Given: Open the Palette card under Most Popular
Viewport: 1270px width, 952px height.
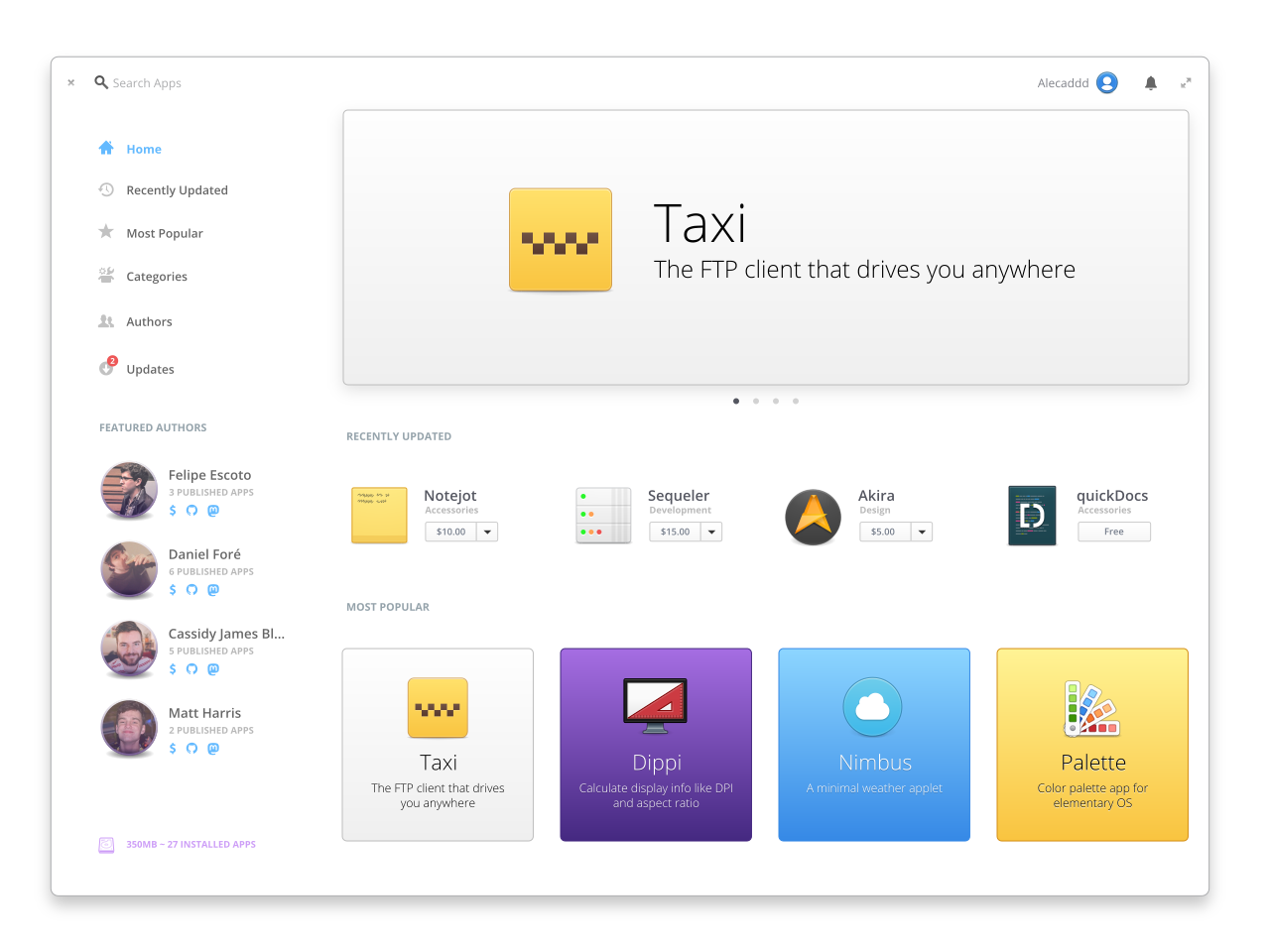Looking at the screenshot, I should [1092, 745].
